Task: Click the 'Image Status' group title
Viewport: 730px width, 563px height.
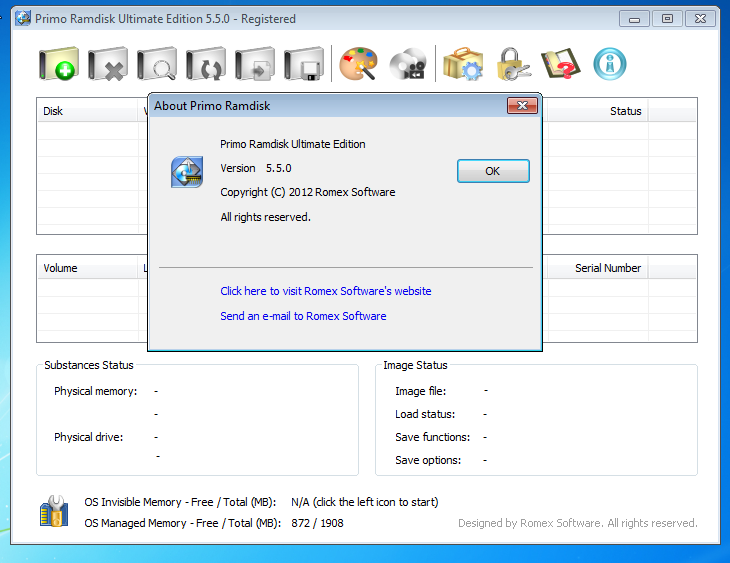Action: (415, 365)
